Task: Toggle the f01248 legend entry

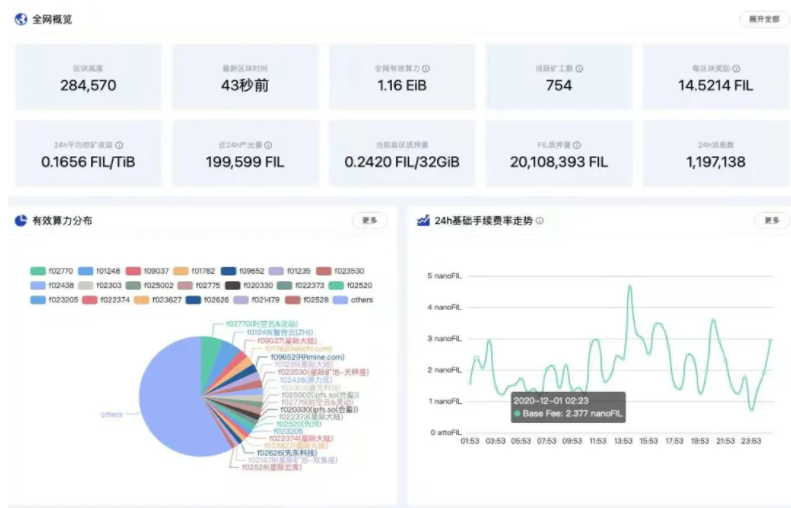Action: click(x=99, y=271)
